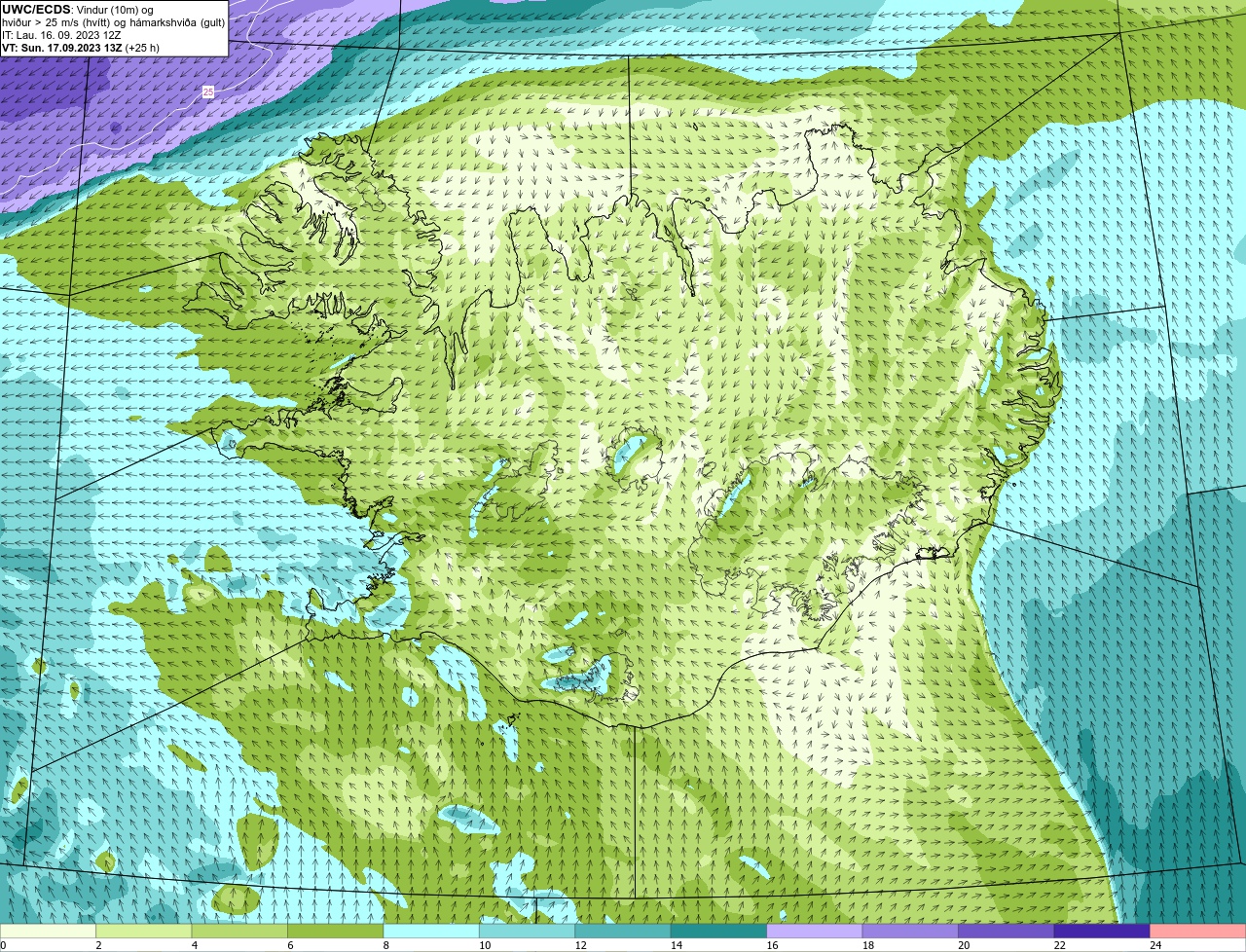
Task: Click the 'UWC/ECDS: Vindur (10m) og' title line
Action: pos(78,9)
